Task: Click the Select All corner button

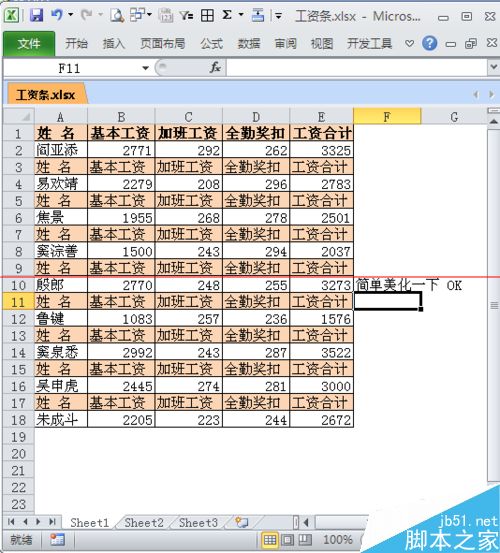Action: (19, 117)
